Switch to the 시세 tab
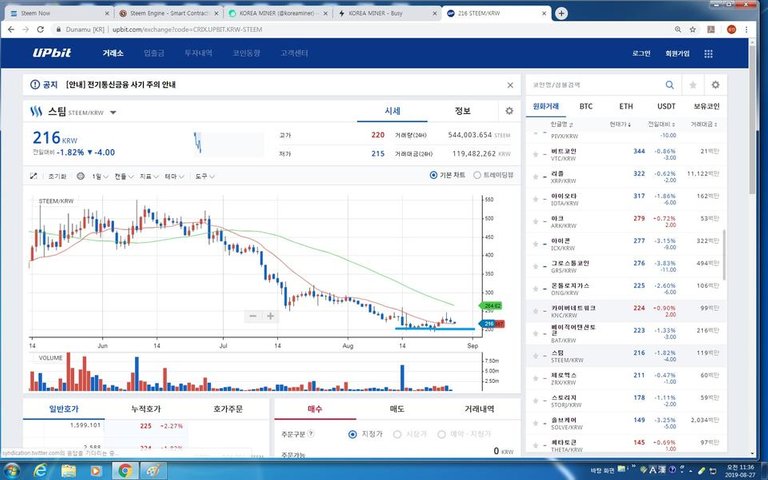 392,111
